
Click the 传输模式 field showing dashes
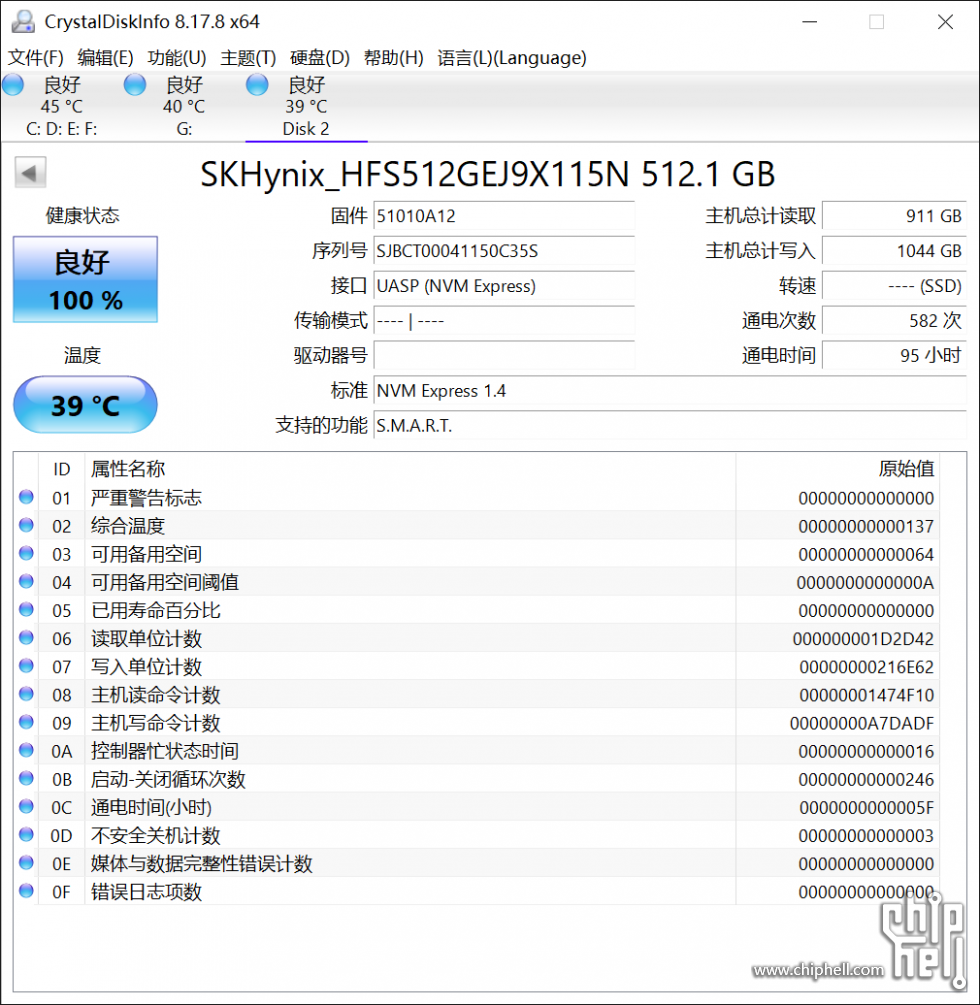click(504, 320)
